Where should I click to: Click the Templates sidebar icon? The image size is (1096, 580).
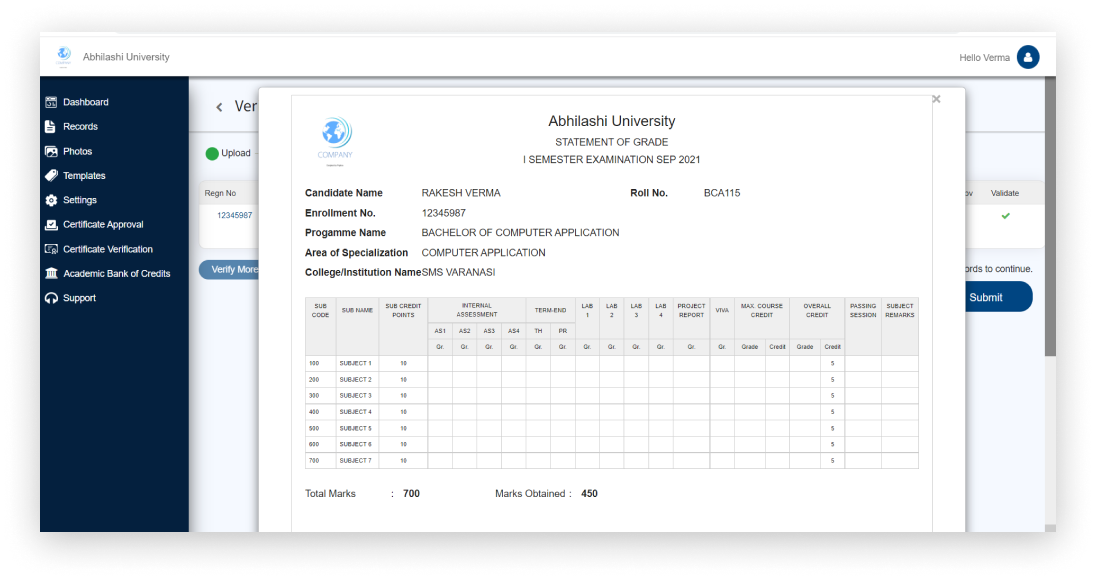pyautogui.click(x=50, y=175)
